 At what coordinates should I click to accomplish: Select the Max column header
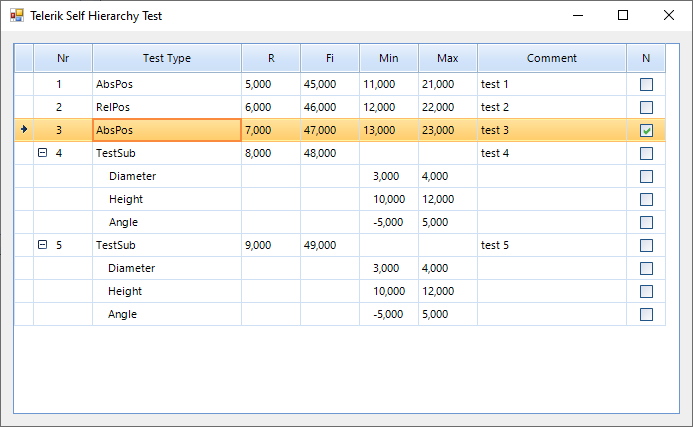tap(447, 58)
